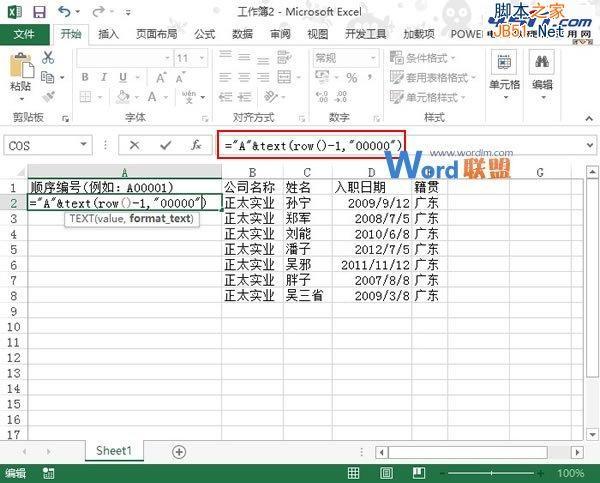Click the Wrap Text icon
Viewport: 600px width, 483px height.
coord(284,57)
